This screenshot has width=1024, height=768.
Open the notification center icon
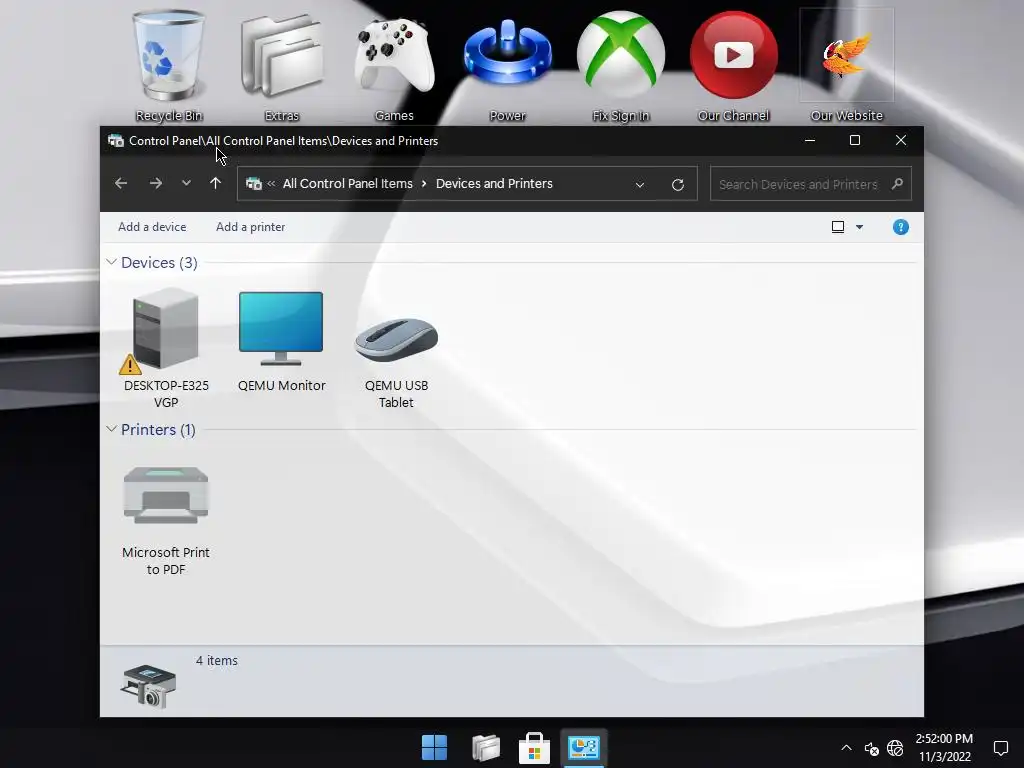click(x=1000, y=748)
